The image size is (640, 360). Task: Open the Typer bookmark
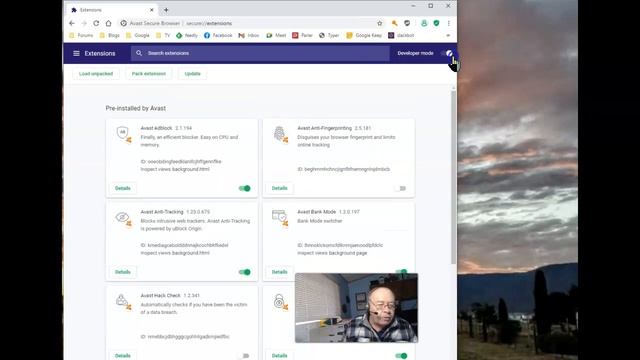pyautogui.click(x=329, y=36)
